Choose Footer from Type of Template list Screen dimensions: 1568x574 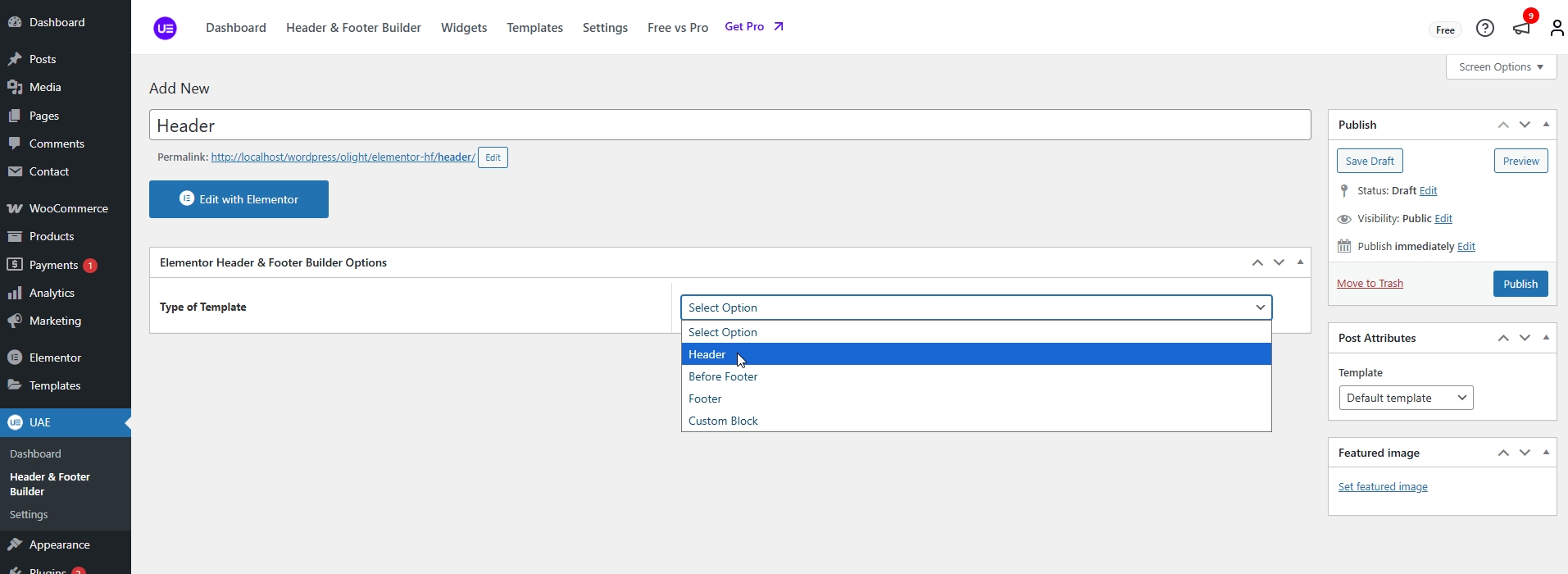pos(705,399)
